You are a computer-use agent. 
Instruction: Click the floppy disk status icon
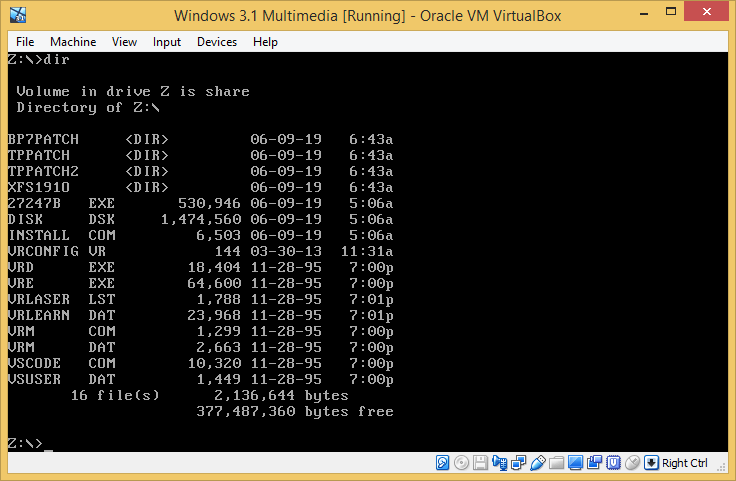coord(480,463)
